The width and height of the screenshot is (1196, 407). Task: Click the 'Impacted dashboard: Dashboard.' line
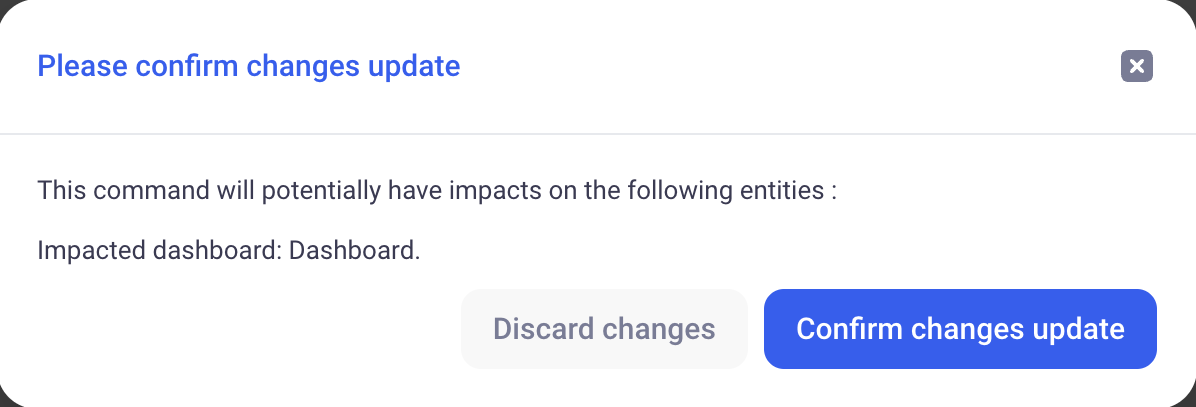point(228,250)
